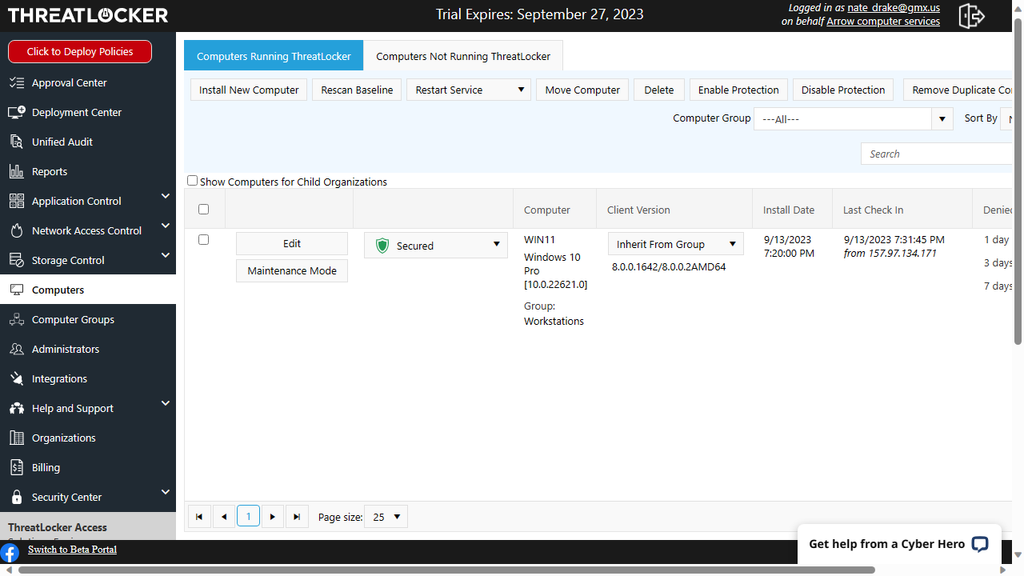Click the Billing icon in the sidebar
Screen dimensions: 1024x576
[x=18, y=467]
